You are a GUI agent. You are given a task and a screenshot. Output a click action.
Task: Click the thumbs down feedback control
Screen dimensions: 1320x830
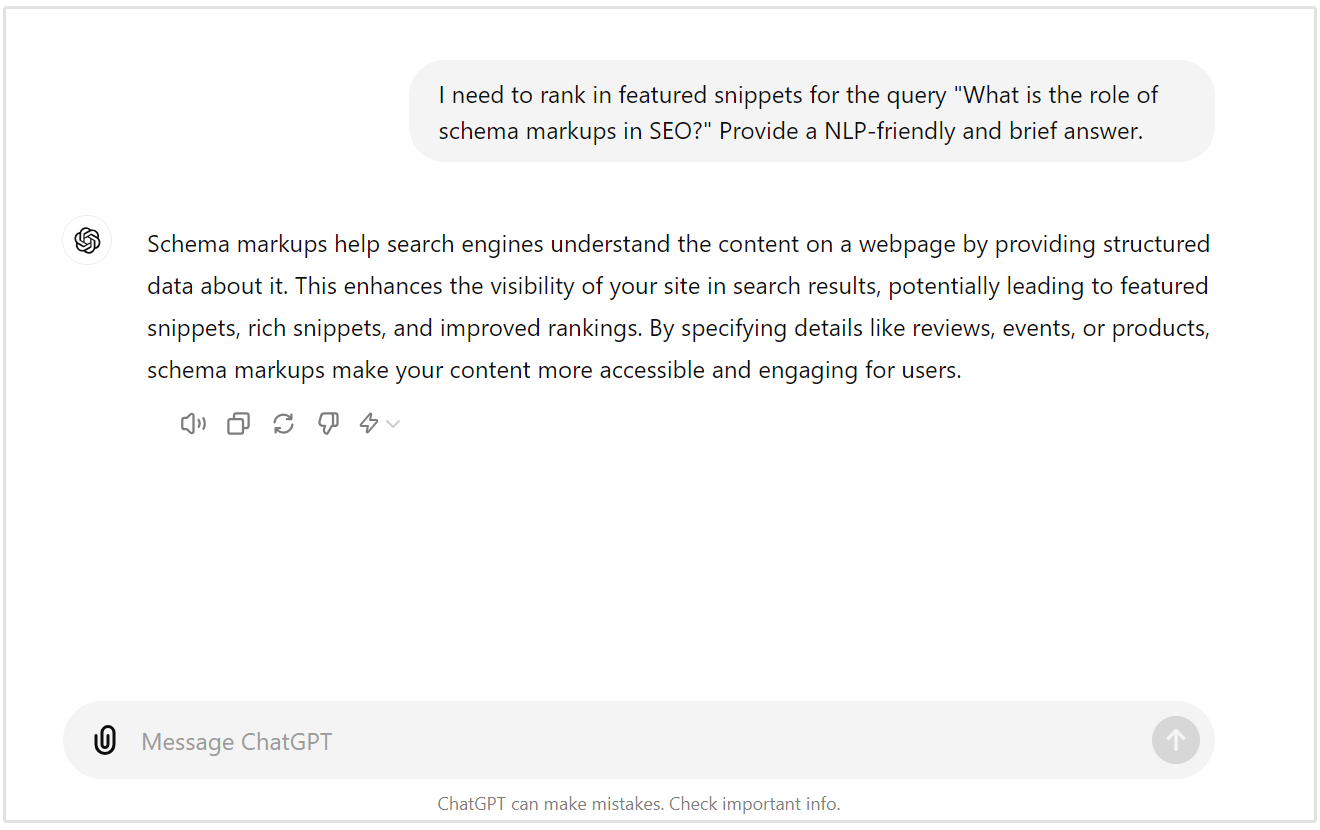pos(327,423)
